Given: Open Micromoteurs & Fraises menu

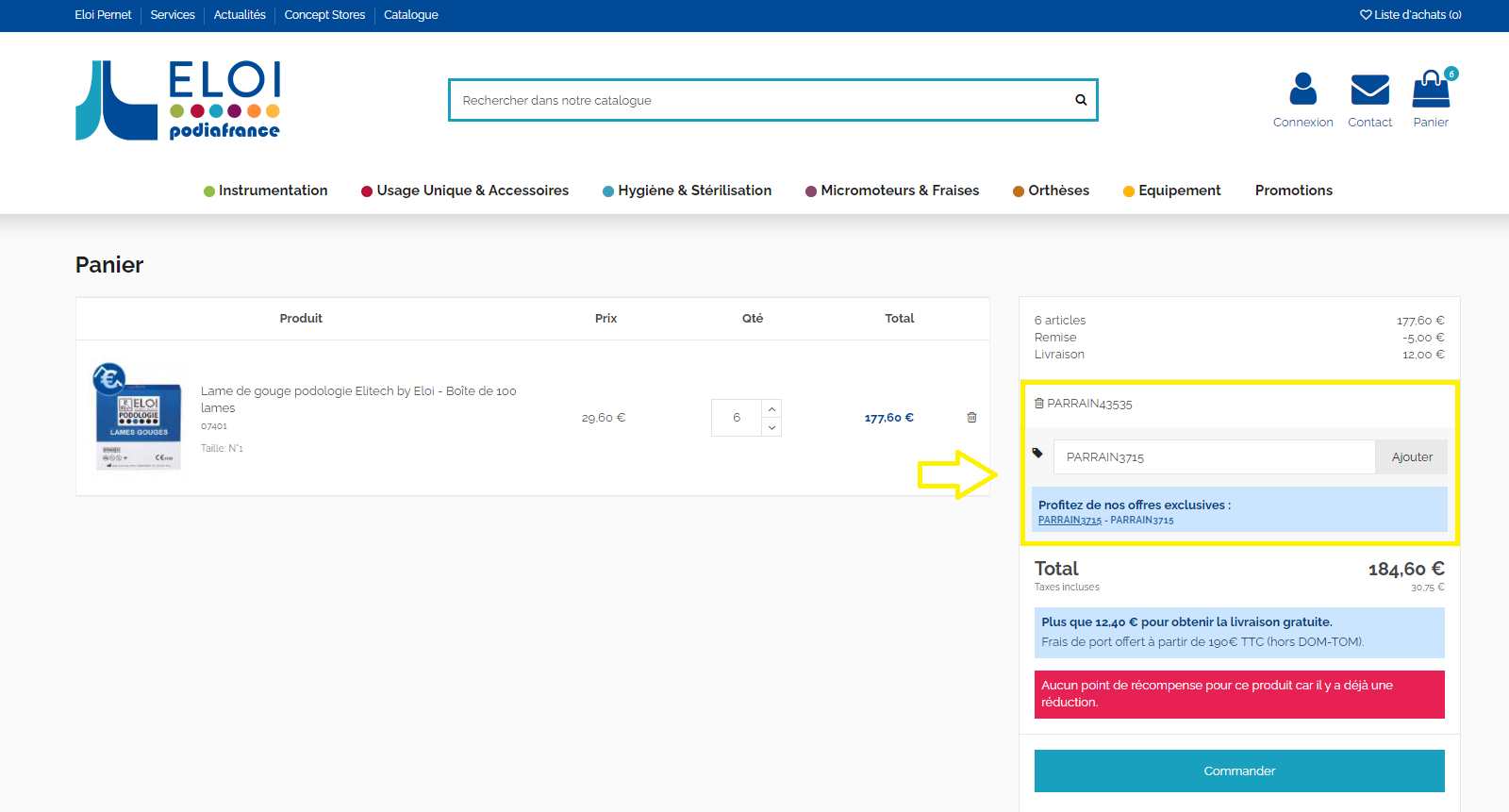Looking at the screenshot, I should click(892, 191).
